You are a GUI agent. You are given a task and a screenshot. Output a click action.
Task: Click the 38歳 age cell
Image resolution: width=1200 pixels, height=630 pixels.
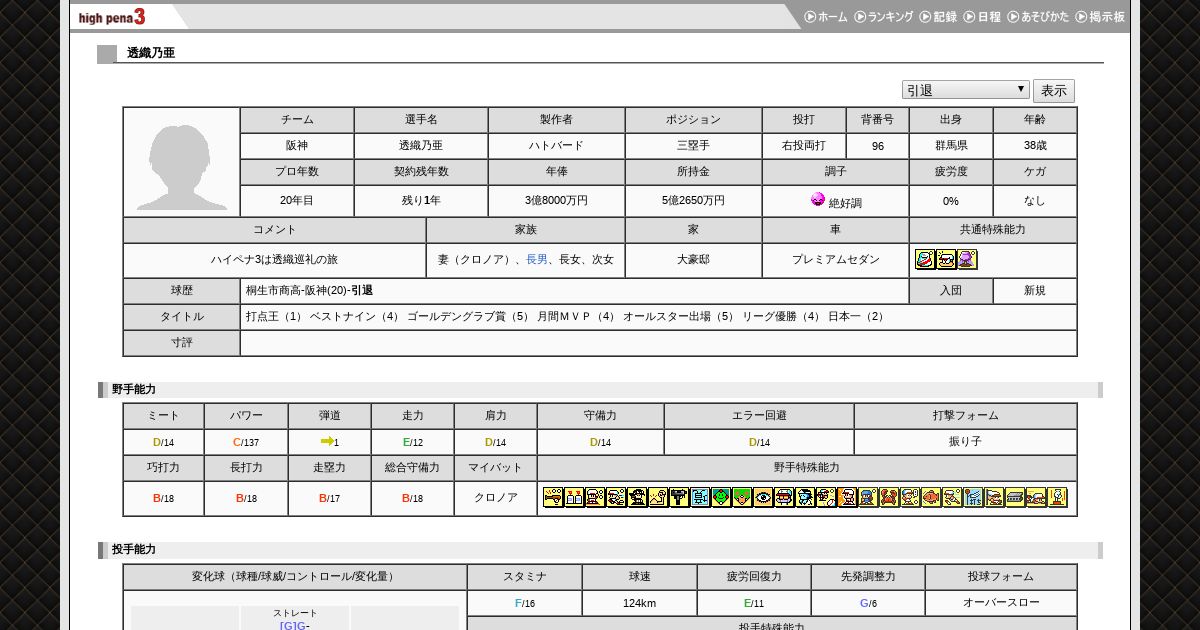click(x=1035, y=146)
